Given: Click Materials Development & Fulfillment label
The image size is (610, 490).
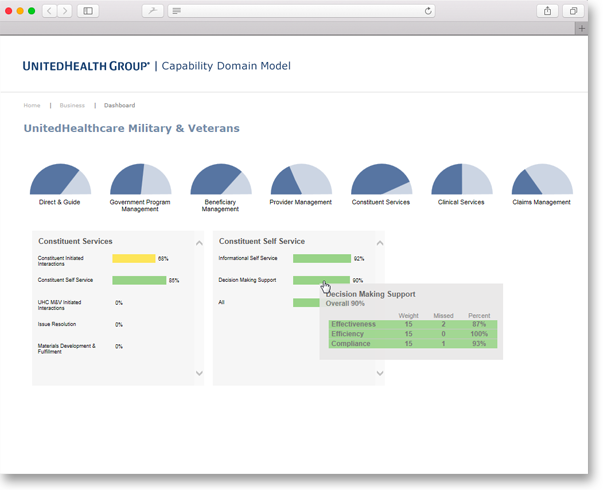Looking at the screenshot, I should tap(67, 348).
